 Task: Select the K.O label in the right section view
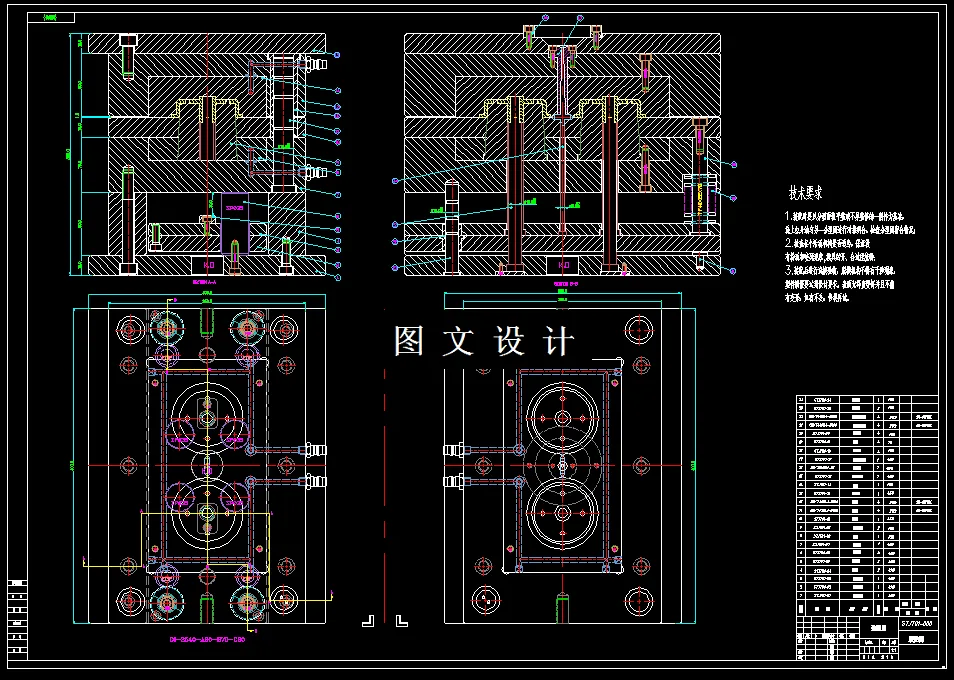[563, 266]
